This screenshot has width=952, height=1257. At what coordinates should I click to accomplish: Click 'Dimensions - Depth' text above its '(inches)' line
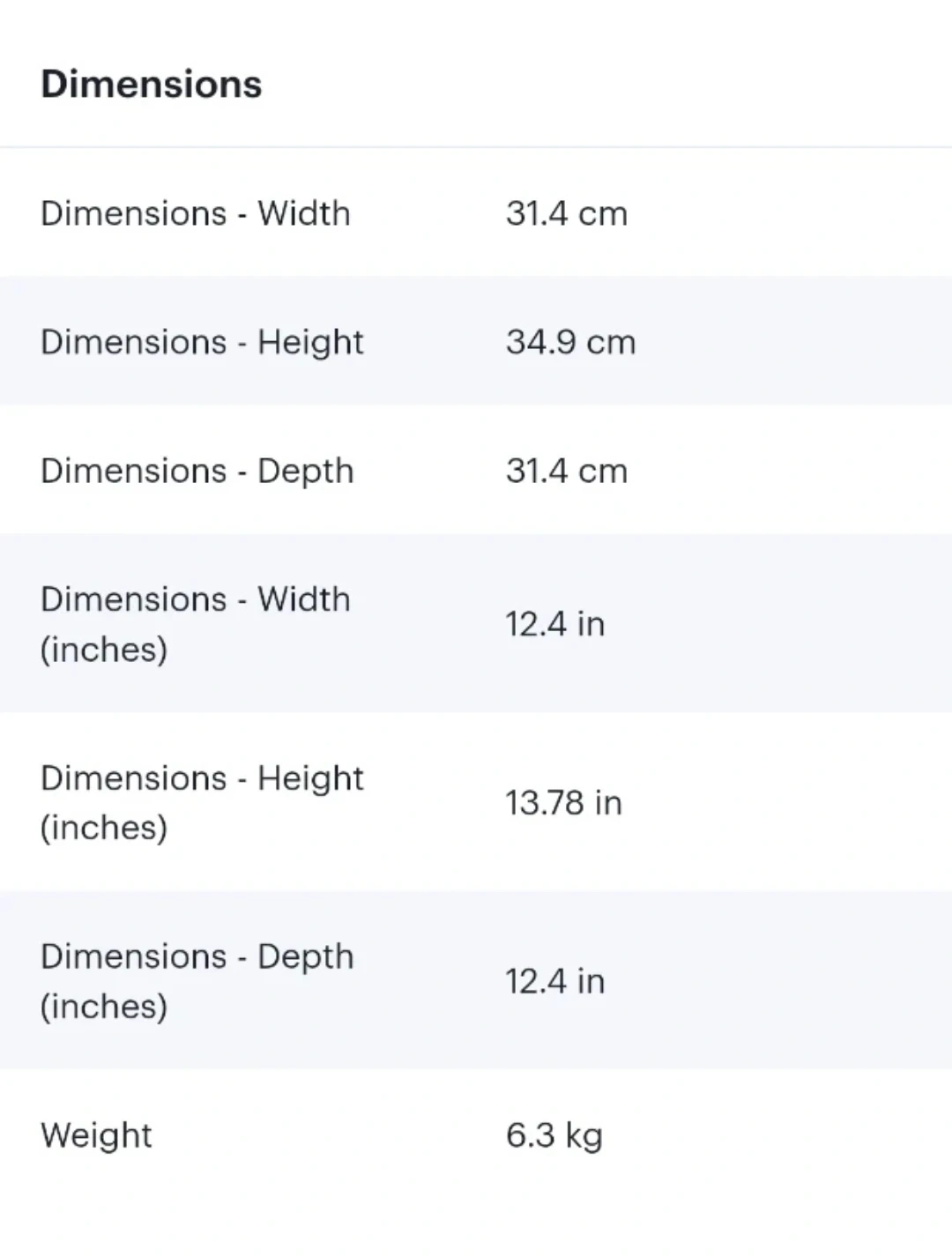197,956
